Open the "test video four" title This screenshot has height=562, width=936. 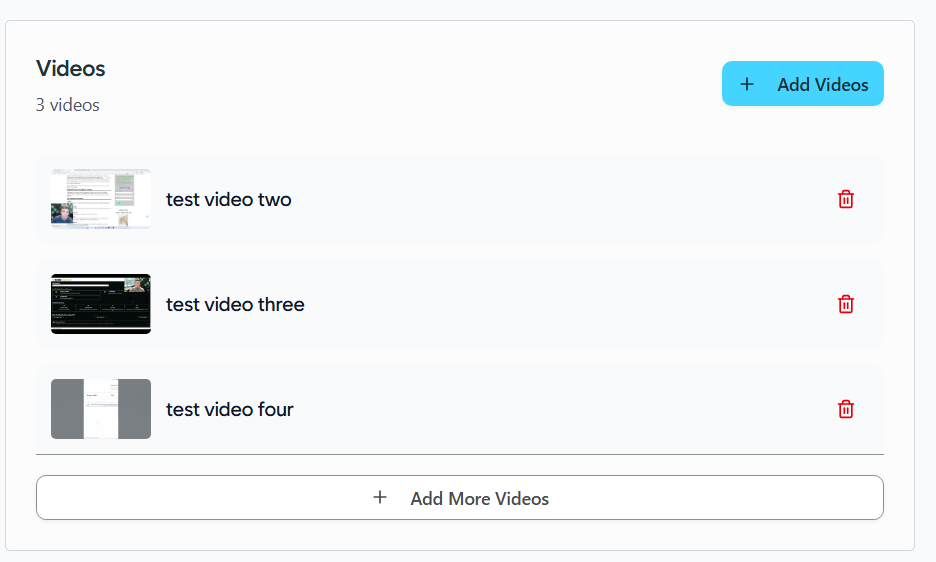(230, 409)
